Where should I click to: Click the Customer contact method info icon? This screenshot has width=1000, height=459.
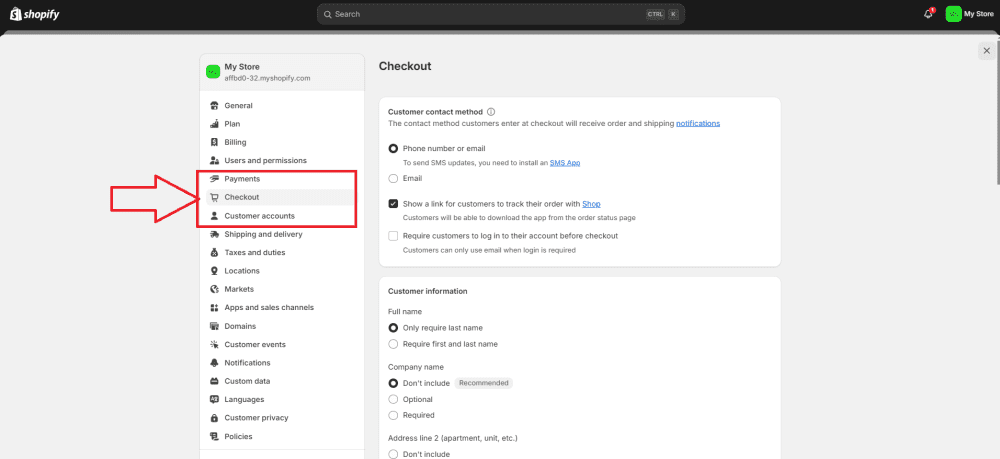491,112
